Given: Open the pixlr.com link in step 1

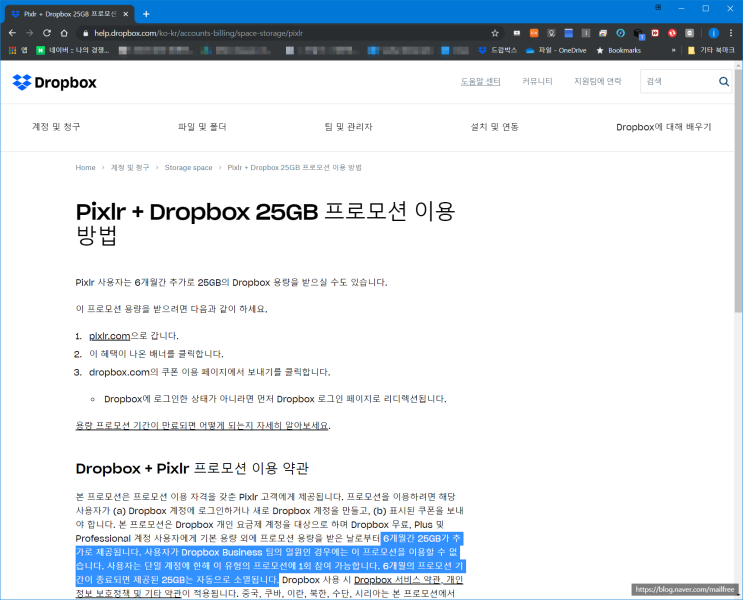Looking at the screenshot, I should point(109,336).
